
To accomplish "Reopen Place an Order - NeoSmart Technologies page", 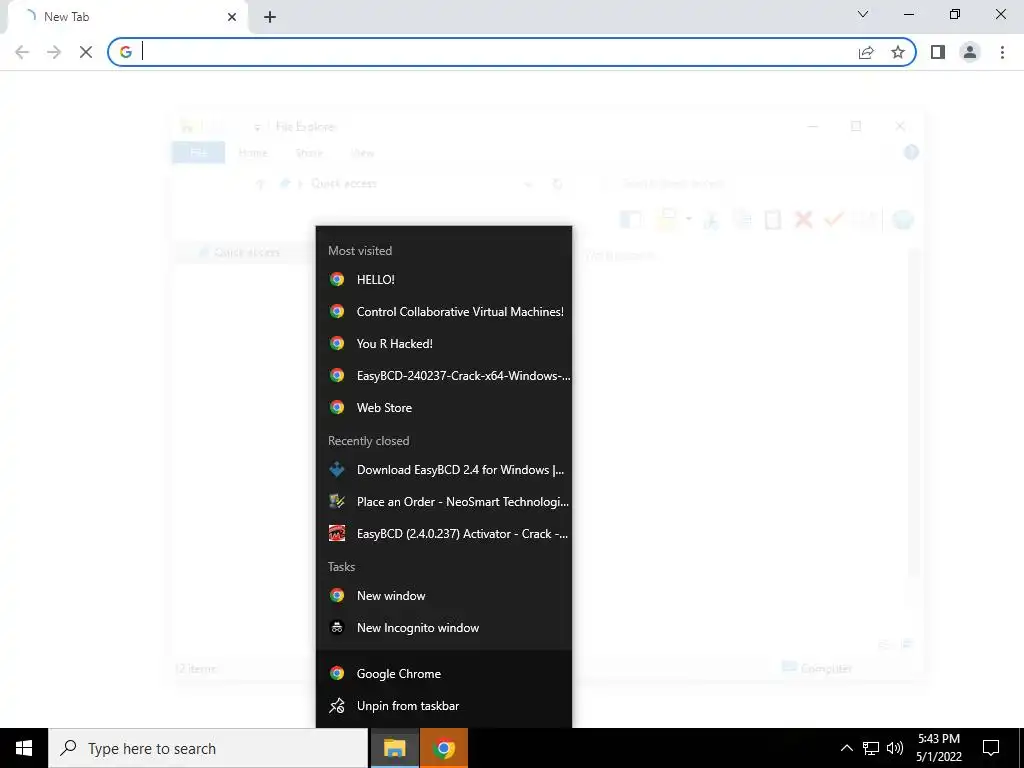I will [443, 502].
